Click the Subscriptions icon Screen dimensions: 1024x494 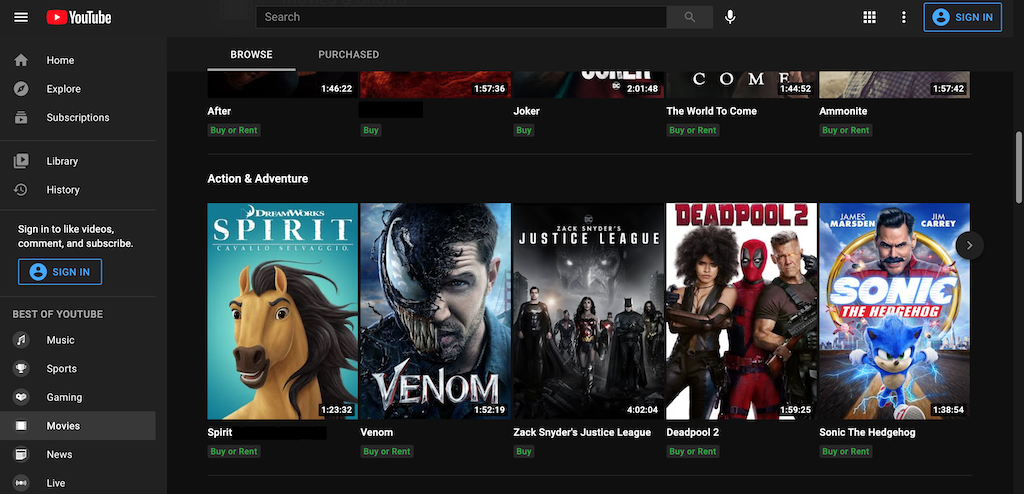click(21, 118)
